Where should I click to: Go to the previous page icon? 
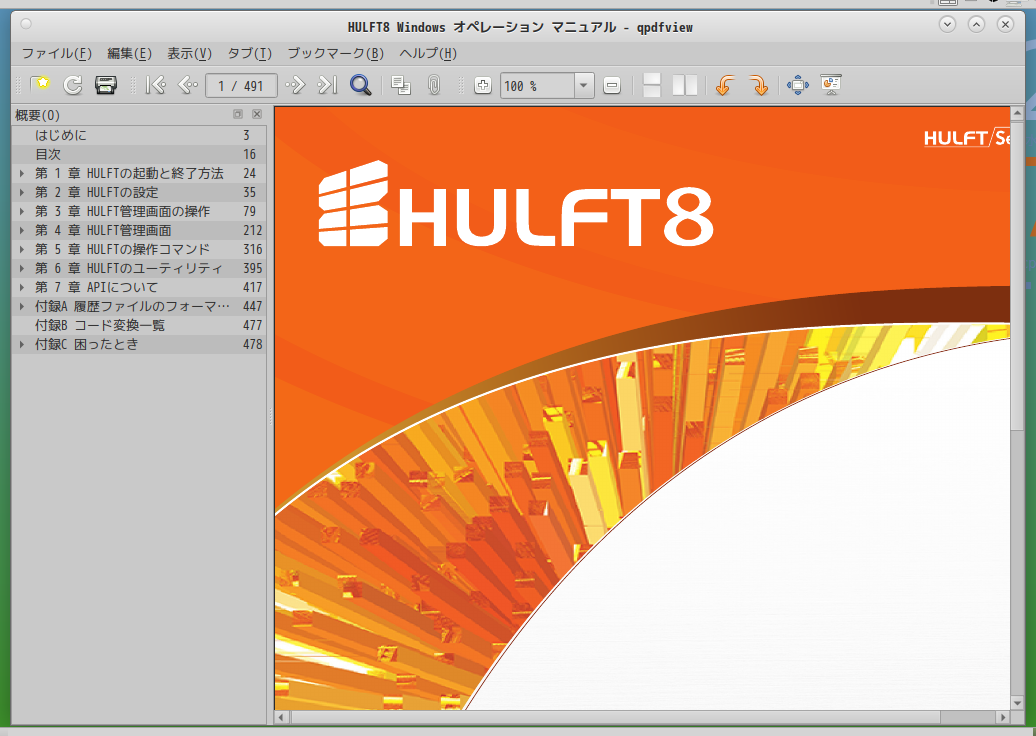click(x=188, y=85)
